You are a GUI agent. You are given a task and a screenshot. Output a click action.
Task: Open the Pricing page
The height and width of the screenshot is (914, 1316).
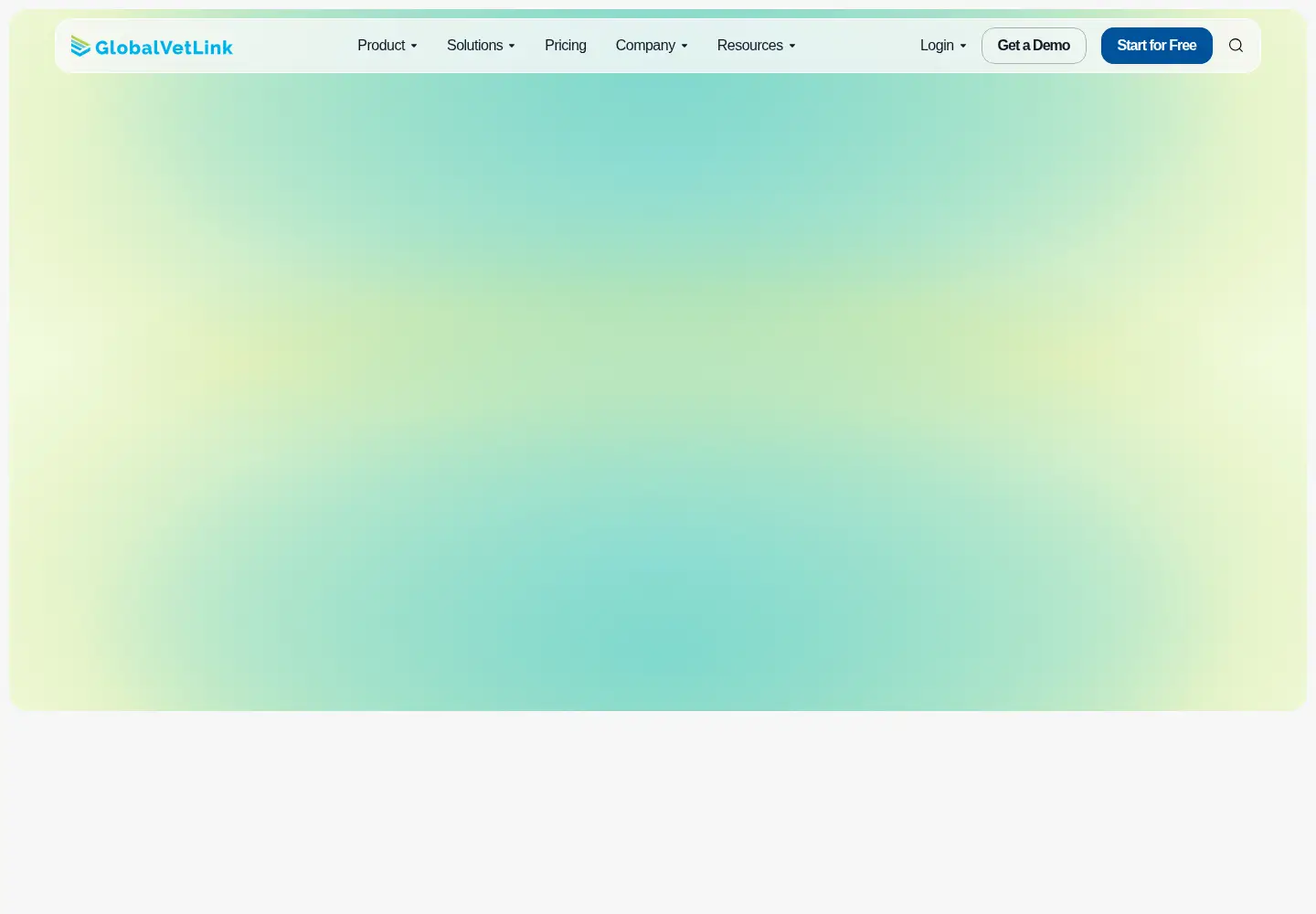coord(566,46)
